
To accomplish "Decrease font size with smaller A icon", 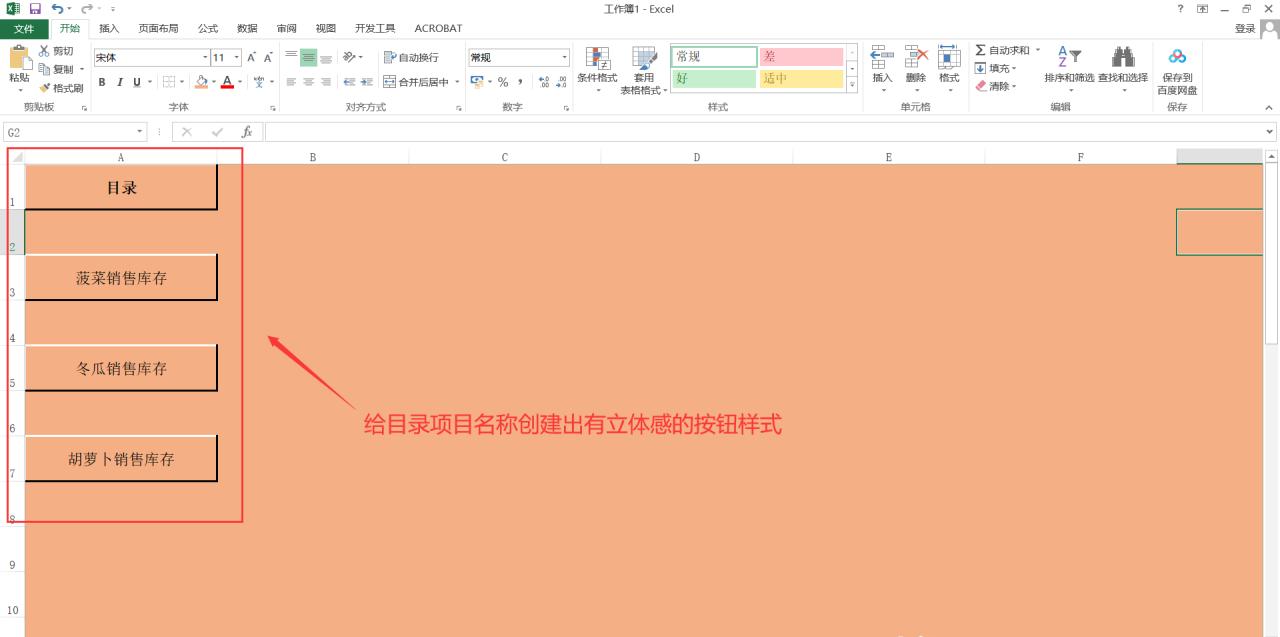I will click(x=268, y=58).
